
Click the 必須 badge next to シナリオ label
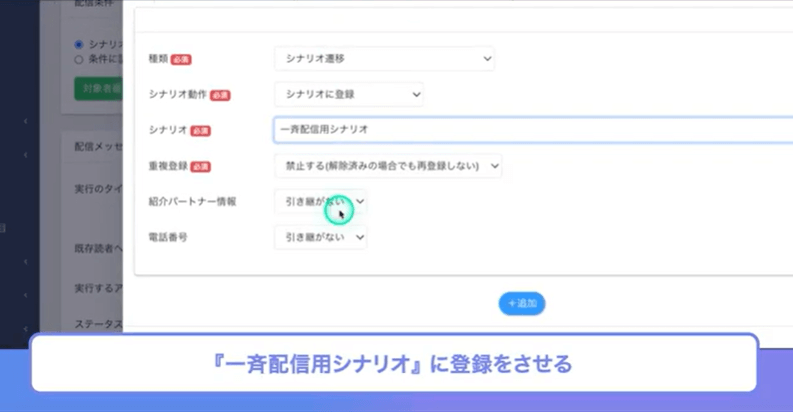(x=201, y=131)
